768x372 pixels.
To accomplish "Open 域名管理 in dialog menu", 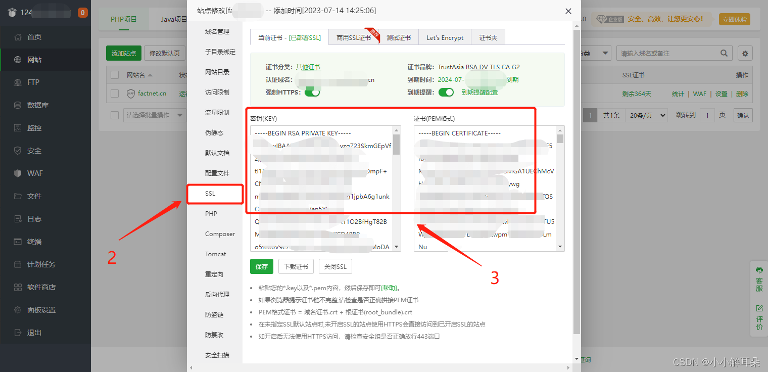I will (216, 31).
